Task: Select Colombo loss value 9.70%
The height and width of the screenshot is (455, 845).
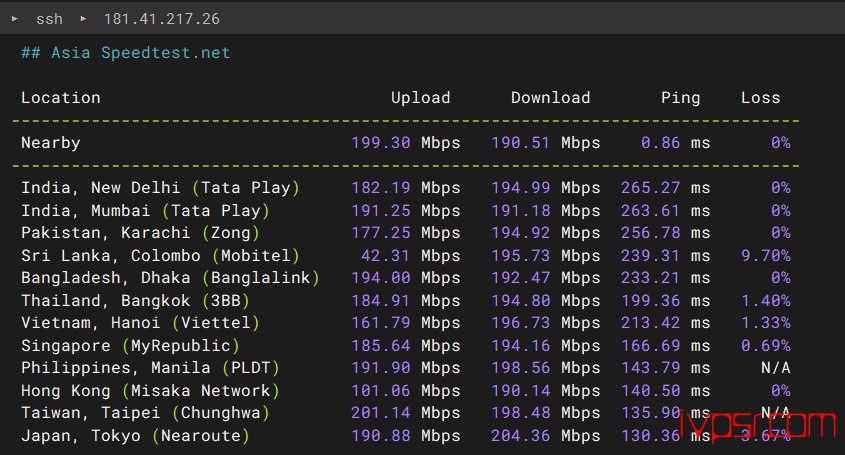Action: coord(766,256)
